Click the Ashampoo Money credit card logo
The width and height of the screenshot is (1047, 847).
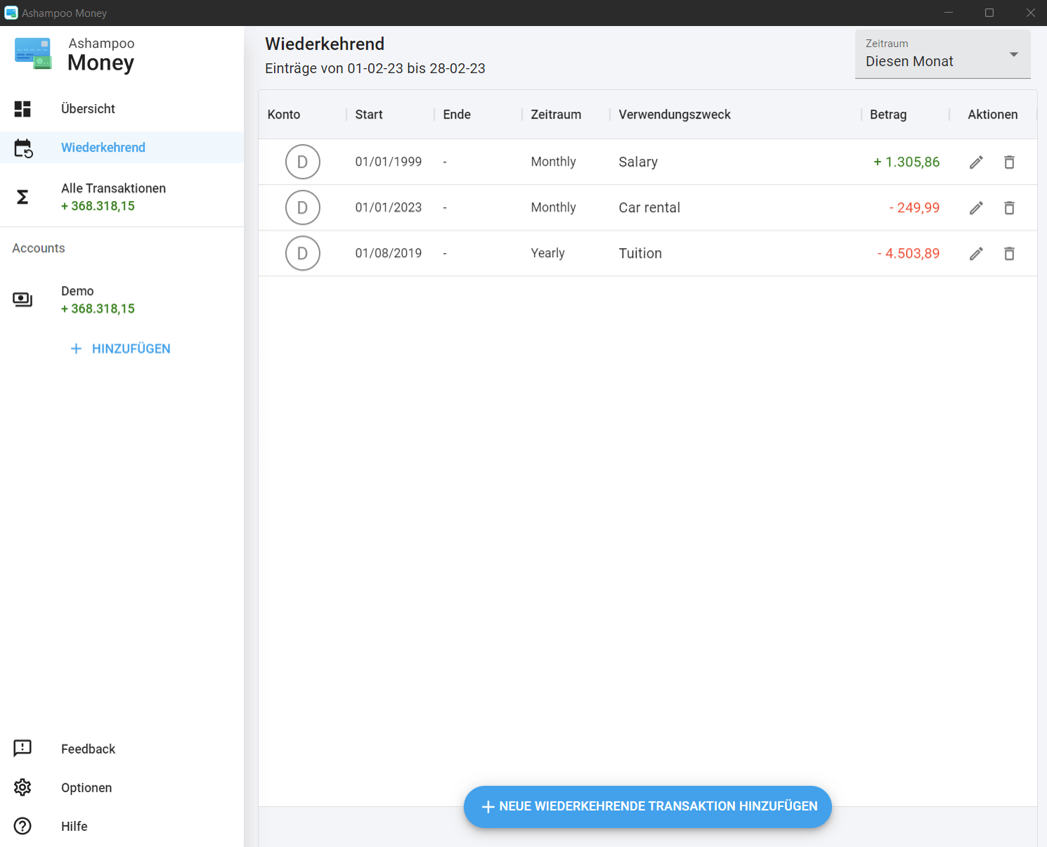coord(33,53)
